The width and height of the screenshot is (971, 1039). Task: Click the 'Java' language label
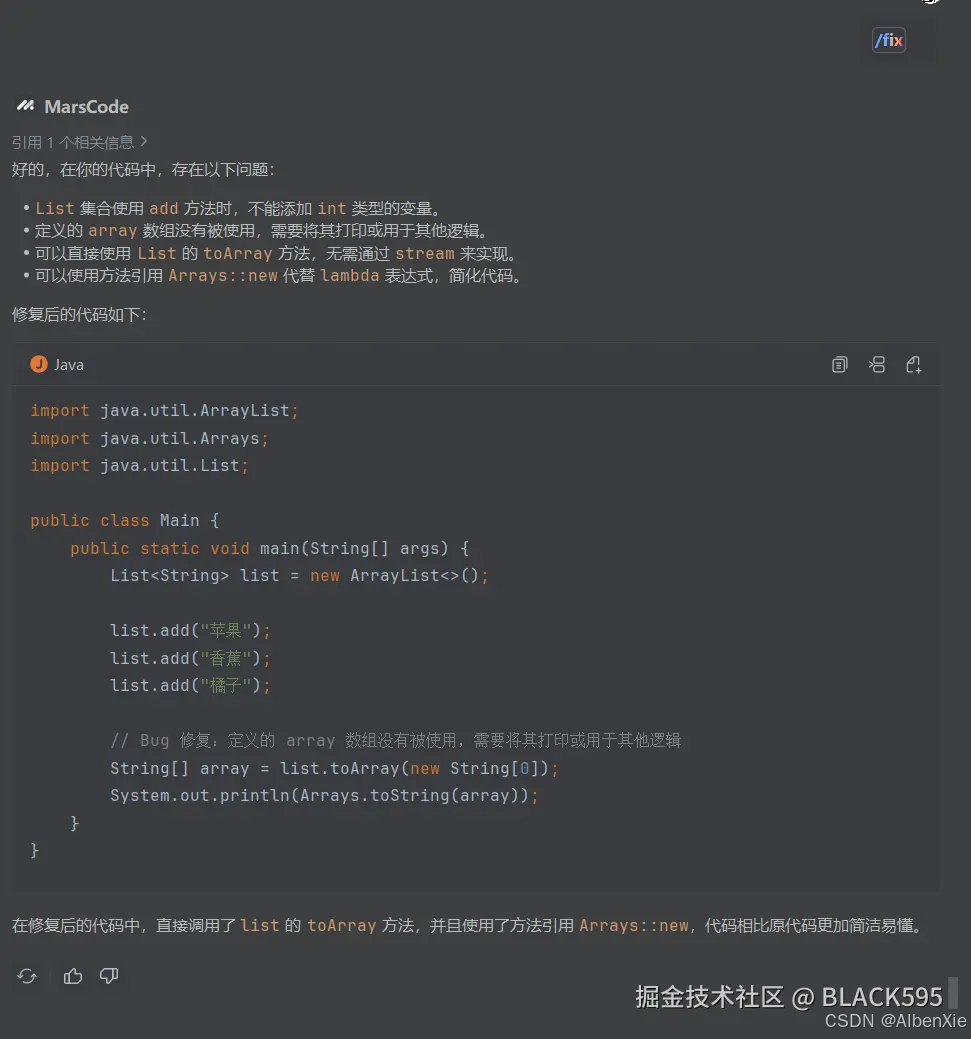click(x=69, y=365)
